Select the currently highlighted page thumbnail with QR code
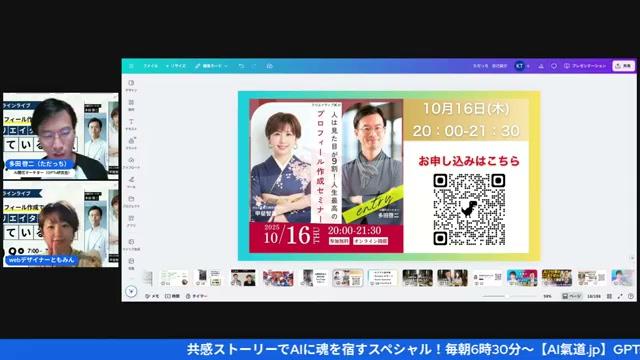640x360 pixels. (x=348, y=278)
